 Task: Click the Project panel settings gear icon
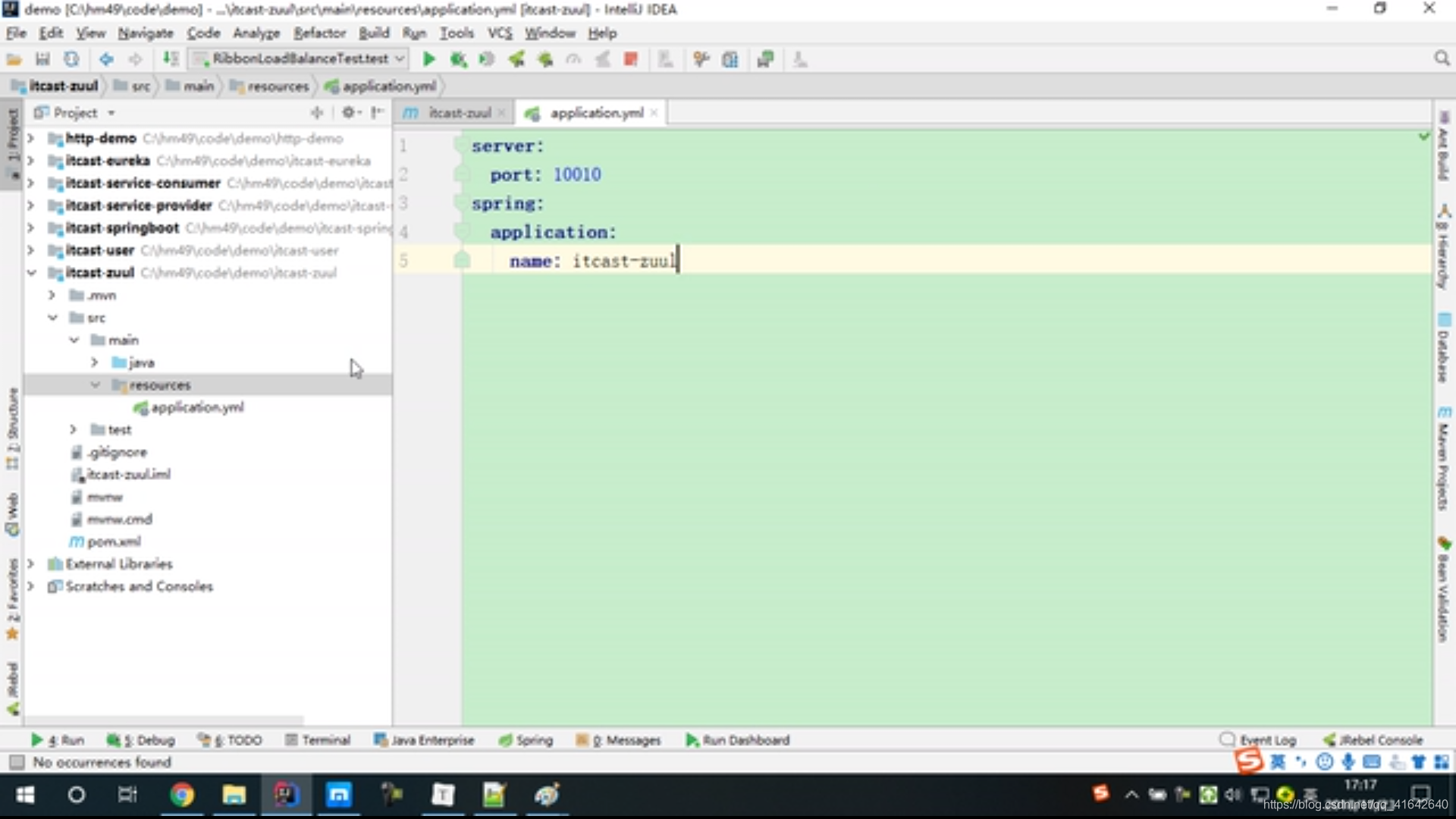pos(348,112)
